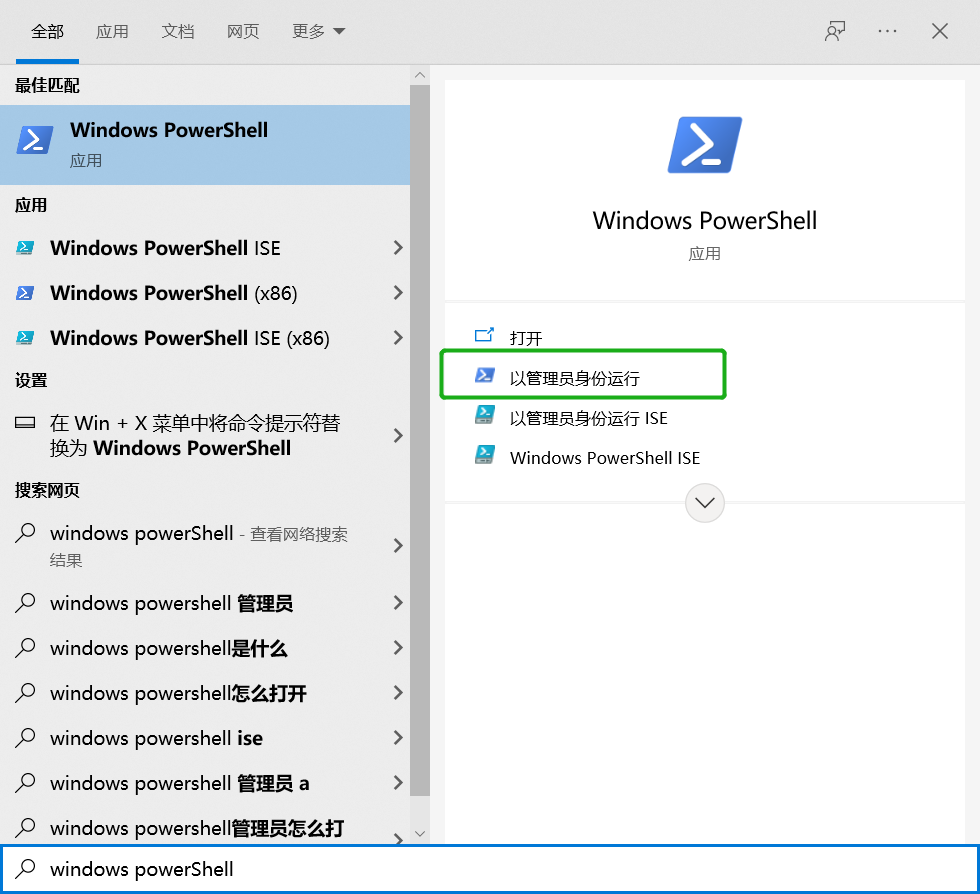Select the 全部 tab

[x=48, y=31]
